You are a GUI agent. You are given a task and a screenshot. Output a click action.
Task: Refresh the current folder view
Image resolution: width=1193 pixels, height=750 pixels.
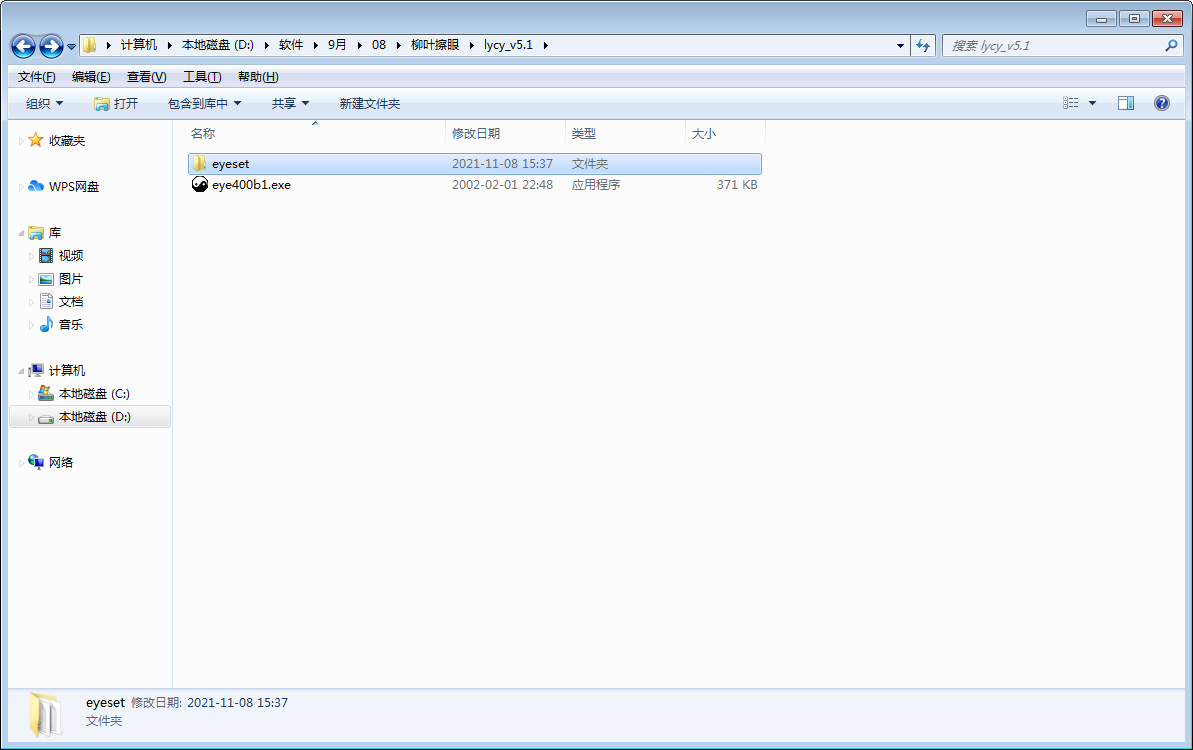click(923, 46)
